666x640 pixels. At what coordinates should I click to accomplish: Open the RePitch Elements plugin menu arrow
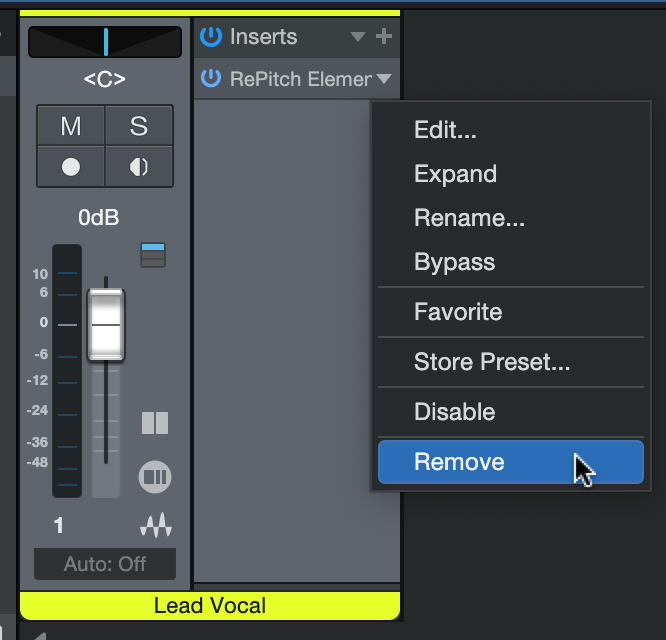click(x=384, y=79)
